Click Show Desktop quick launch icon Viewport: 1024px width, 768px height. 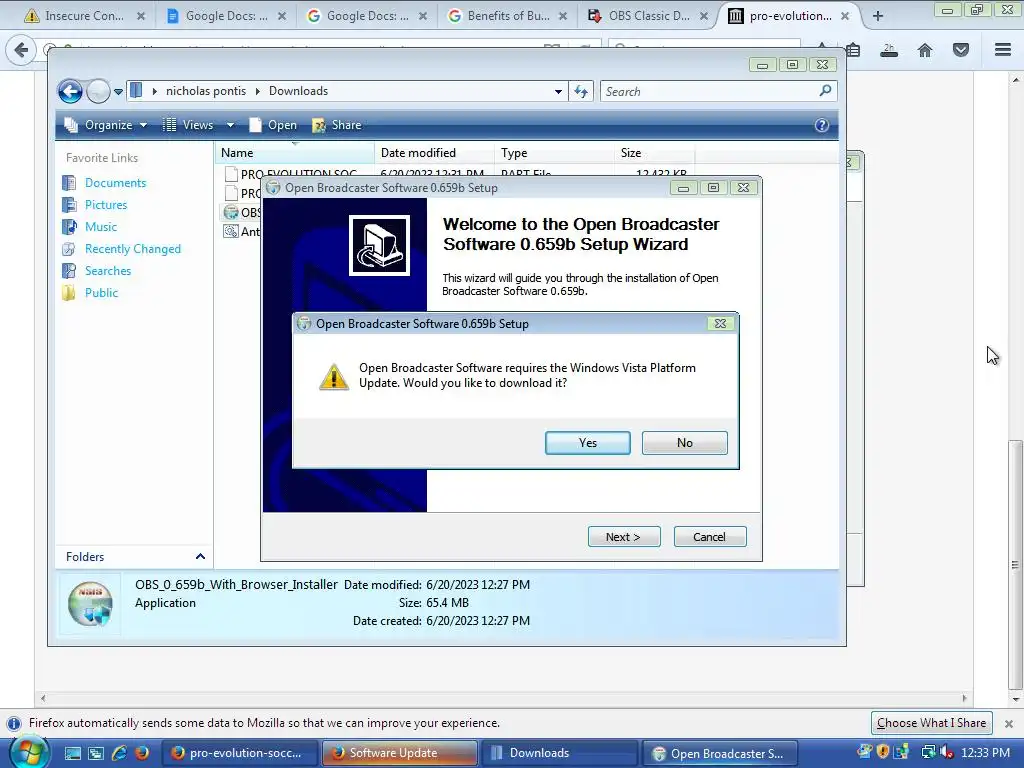(72, 754)
